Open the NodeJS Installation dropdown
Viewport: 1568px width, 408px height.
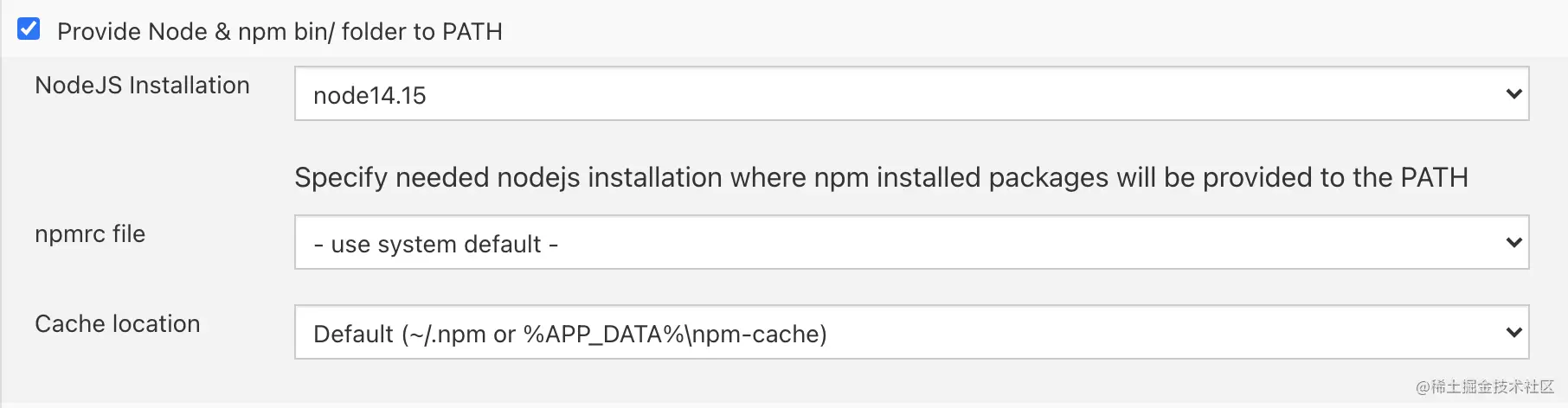tap(910, 94)
